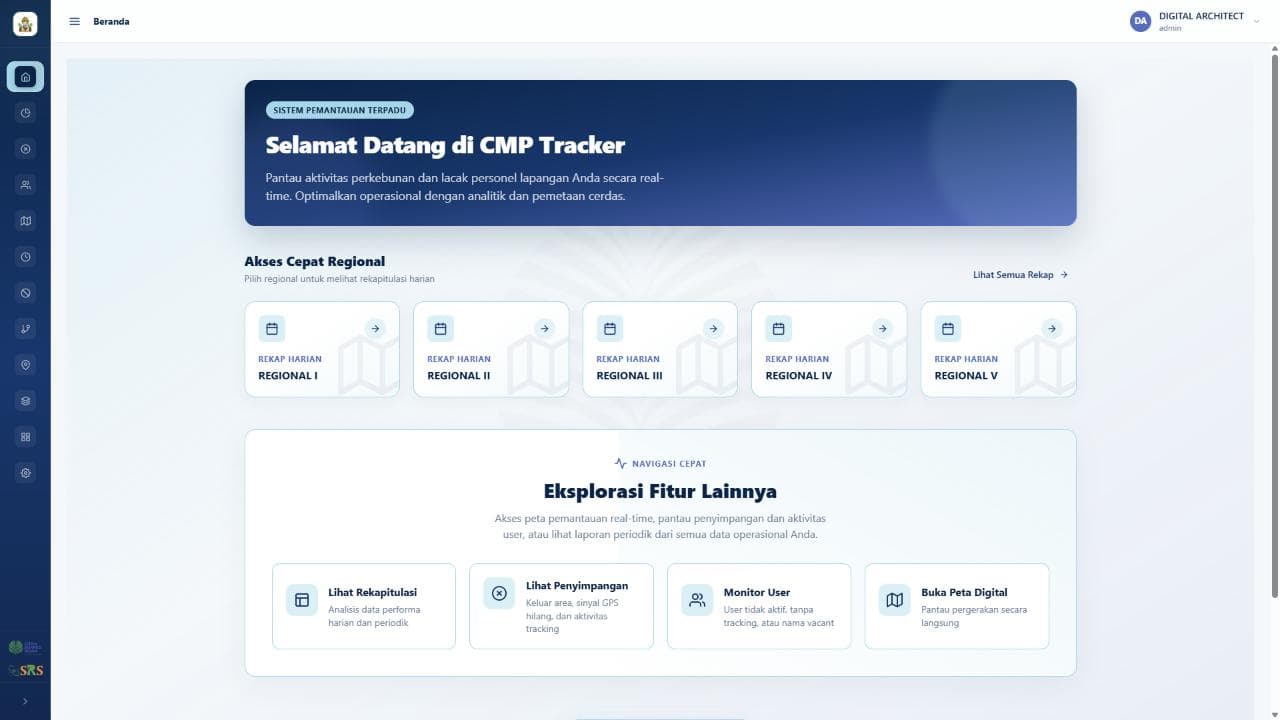Click the calendar icon on Regional V

tap(947, 328)
